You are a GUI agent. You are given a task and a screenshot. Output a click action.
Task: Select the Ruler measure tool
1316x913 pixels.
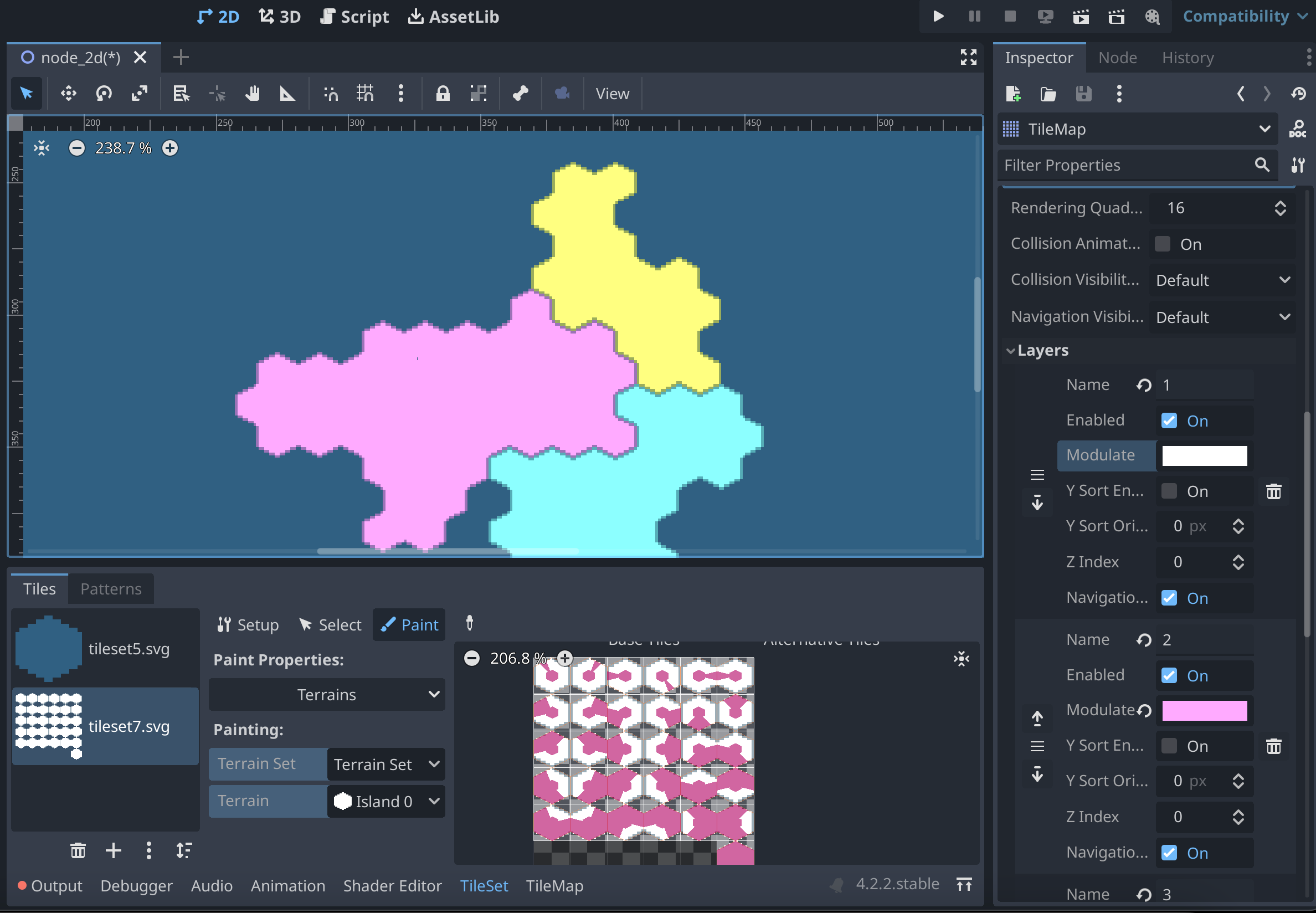[287, 93]
